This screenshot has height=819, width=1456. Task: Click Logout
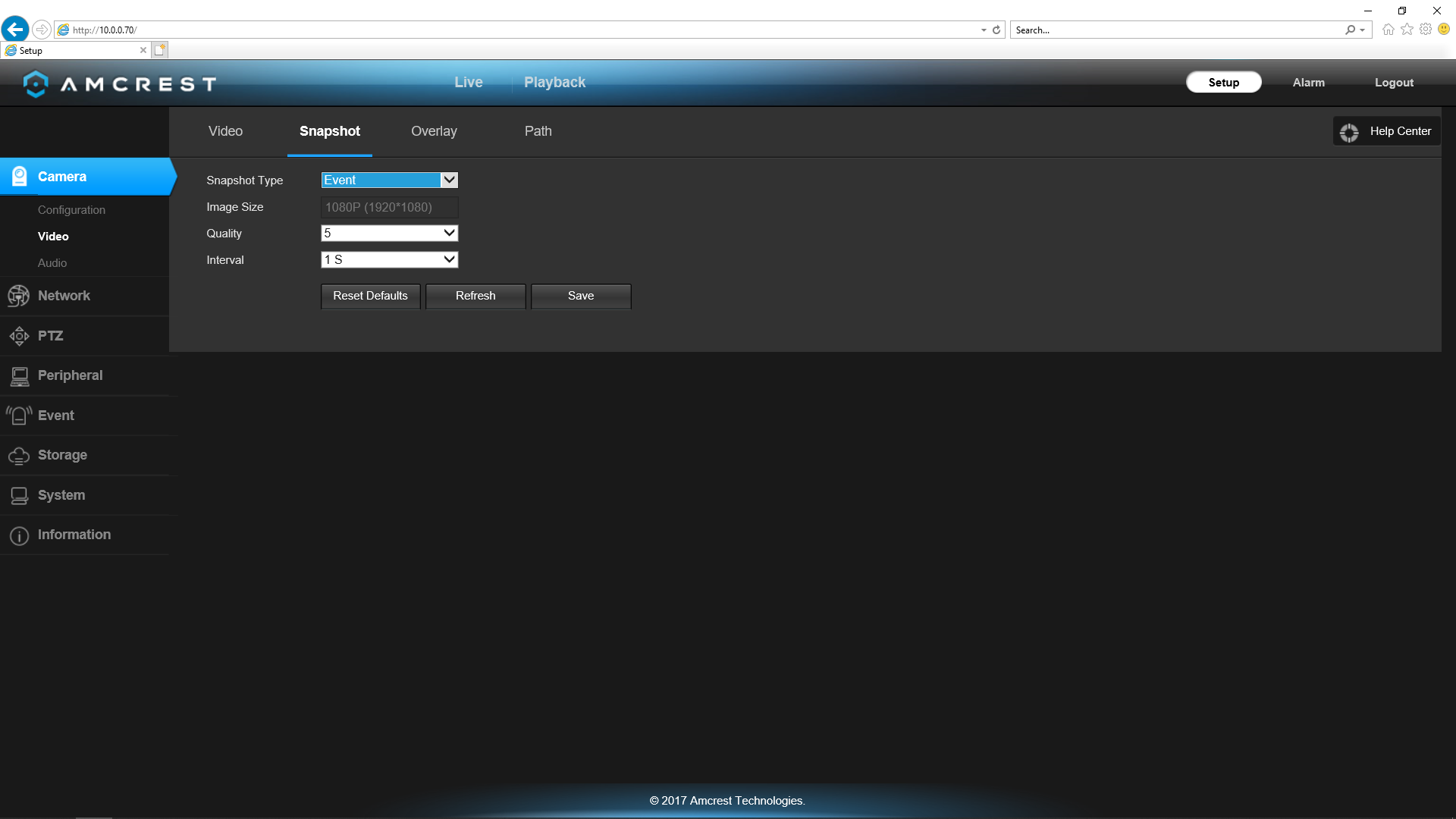(x=1394, y=83)
